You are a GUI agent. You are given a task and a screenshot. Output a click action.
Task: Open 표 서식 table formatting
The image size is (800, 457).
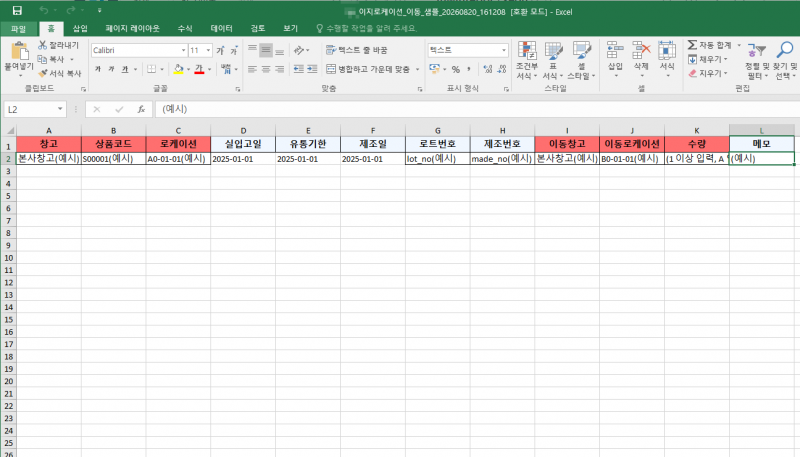click(x=553, y=60)
